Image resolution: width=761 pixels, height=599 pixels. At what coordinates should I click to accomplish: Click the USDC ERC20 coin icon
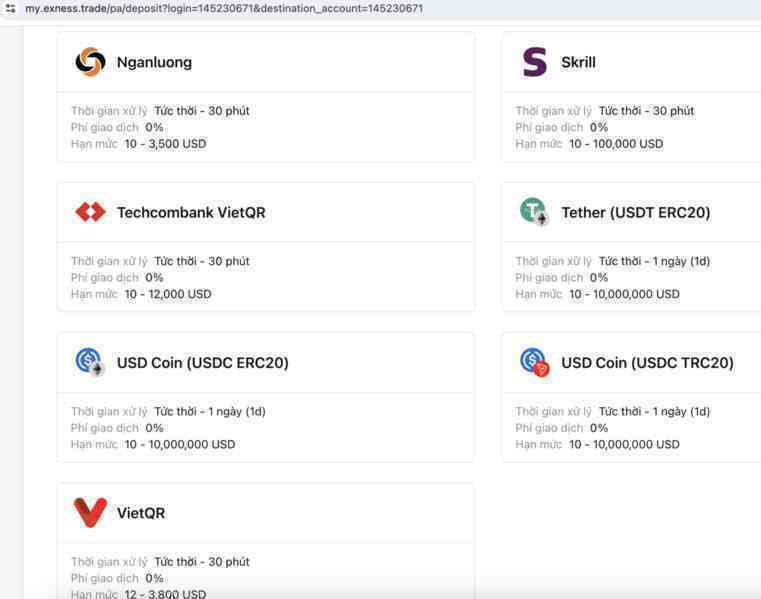click(89, 362)
